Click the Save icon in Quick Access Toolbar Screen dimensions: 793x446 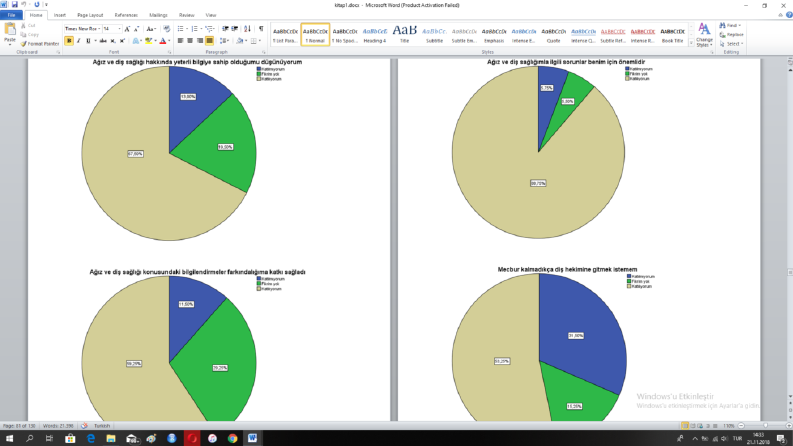click(x=15, y=5)
